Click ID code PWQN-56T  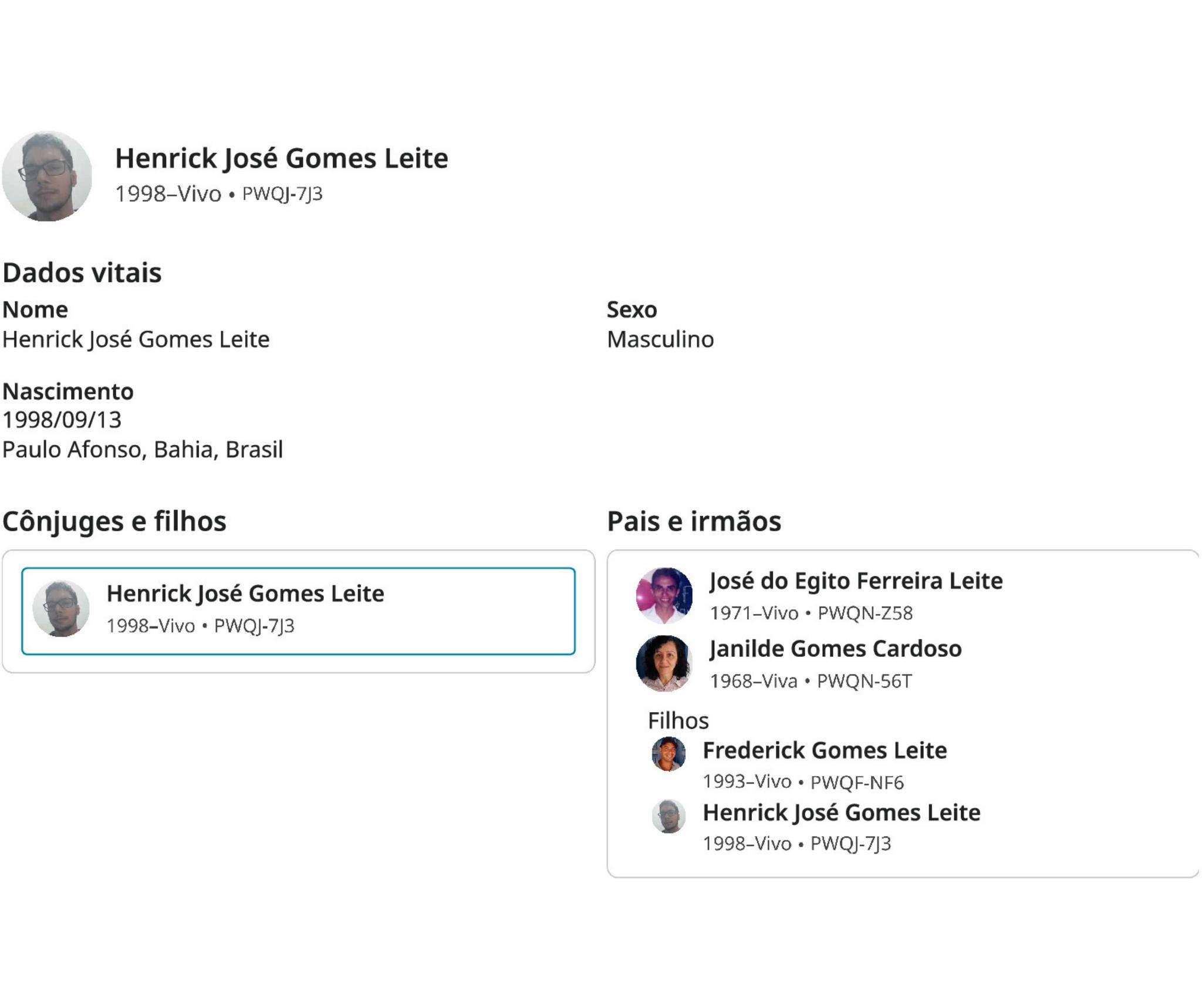tap(864, 681)
